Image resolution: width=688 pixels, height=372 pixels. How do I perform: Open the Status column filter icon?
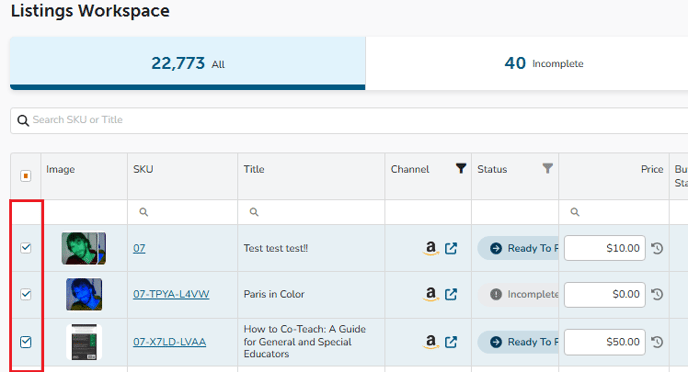tap(548, 168)
